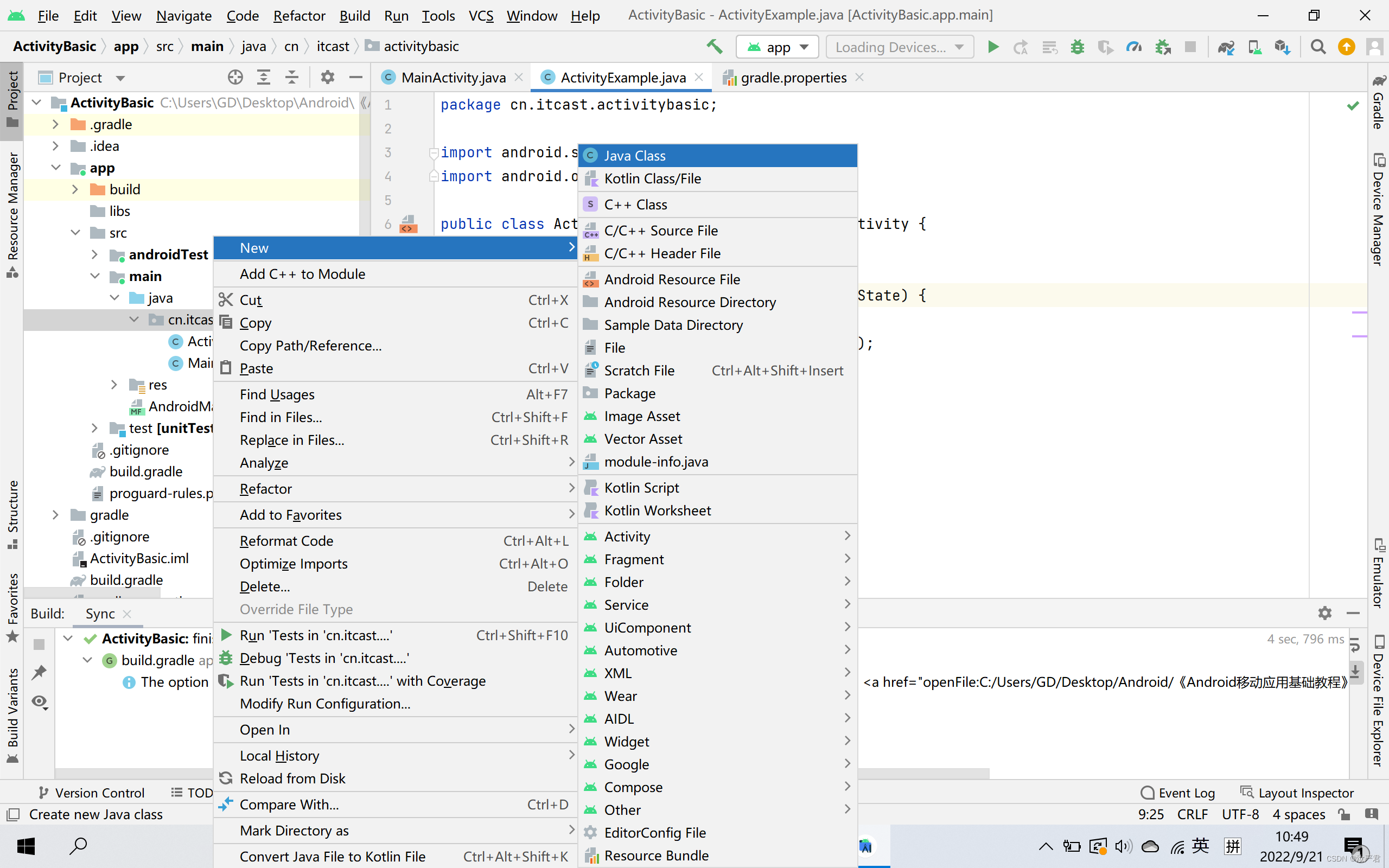Viewport: 1389px width, 868px height.
Task: Select Kotlin Class/File from New submenu
Action: click(652, 178)
